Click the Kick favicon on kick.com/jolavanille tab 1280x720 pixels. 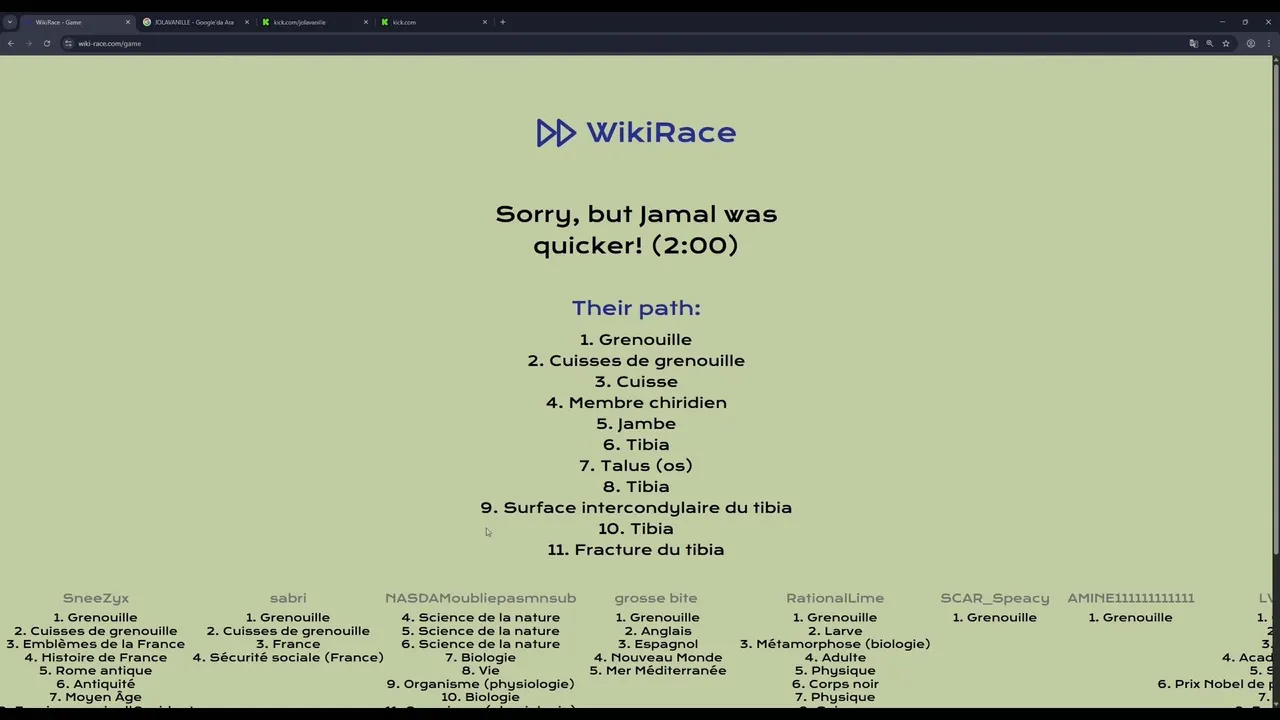pyautogui.click(x=266, y=22)
